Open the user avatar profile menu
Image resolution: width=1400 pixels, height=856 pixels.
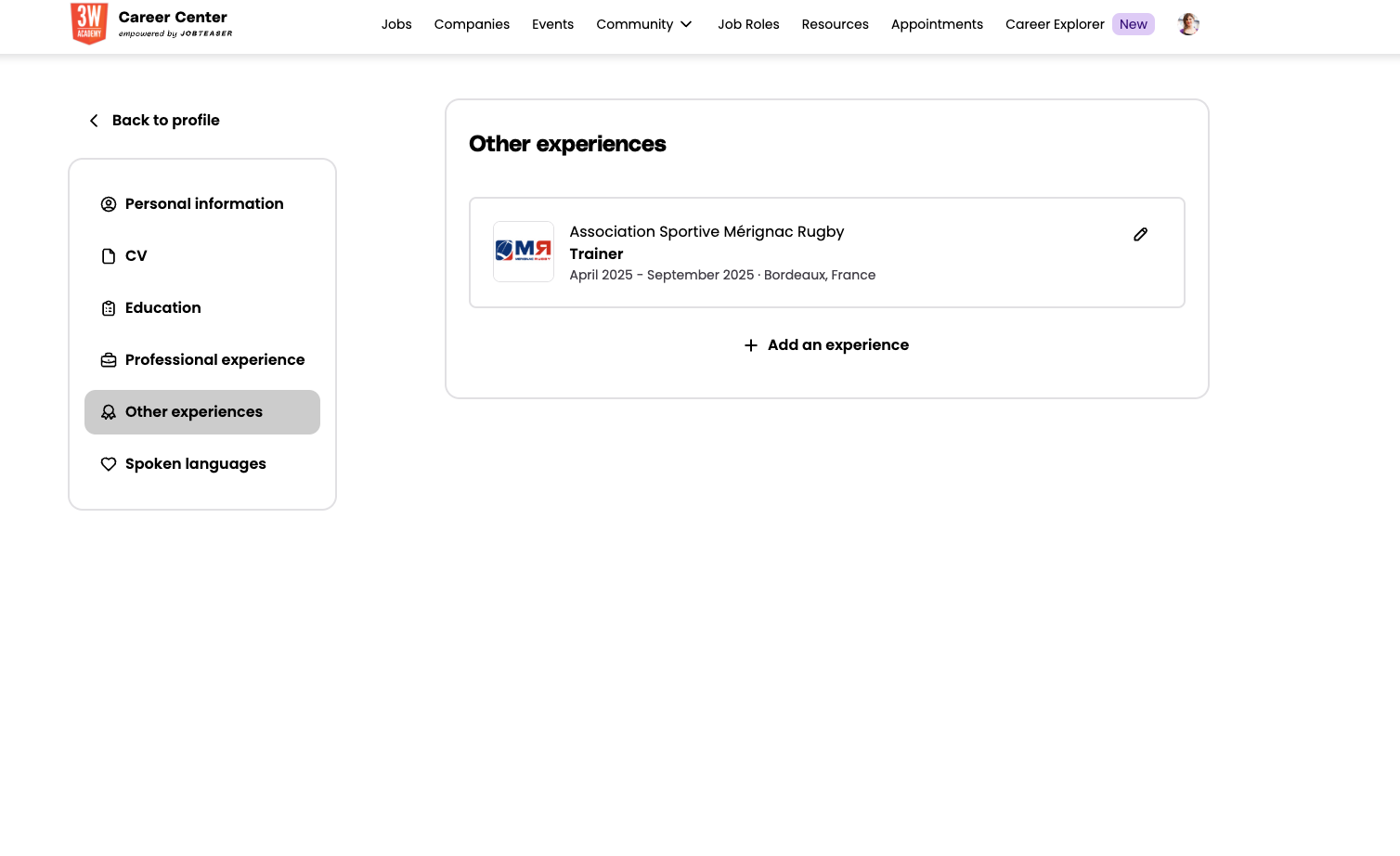coord(1188,24)
